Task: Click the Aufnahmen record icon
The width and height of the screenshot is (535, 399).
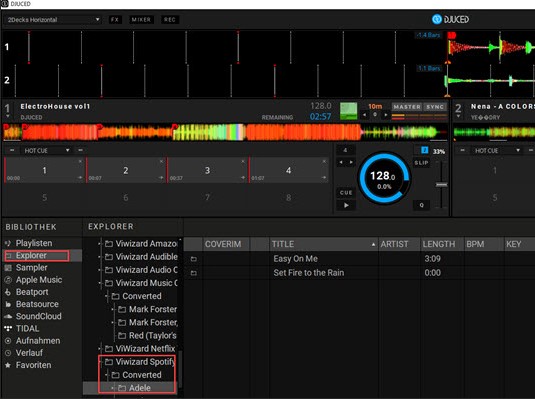Action: [x=8, y=341]
